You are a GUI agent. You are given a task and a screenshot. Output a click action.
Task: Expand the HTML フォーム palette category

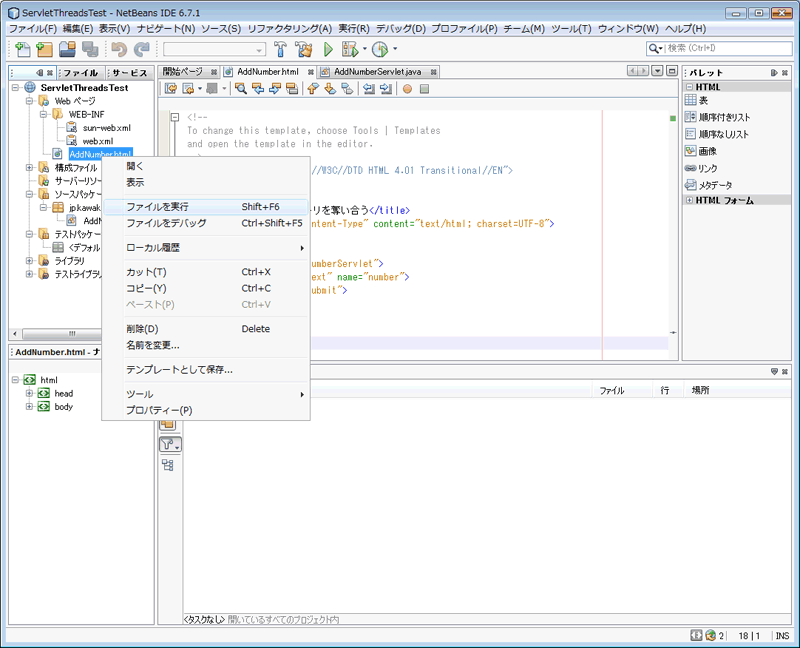tap(689, 201)
